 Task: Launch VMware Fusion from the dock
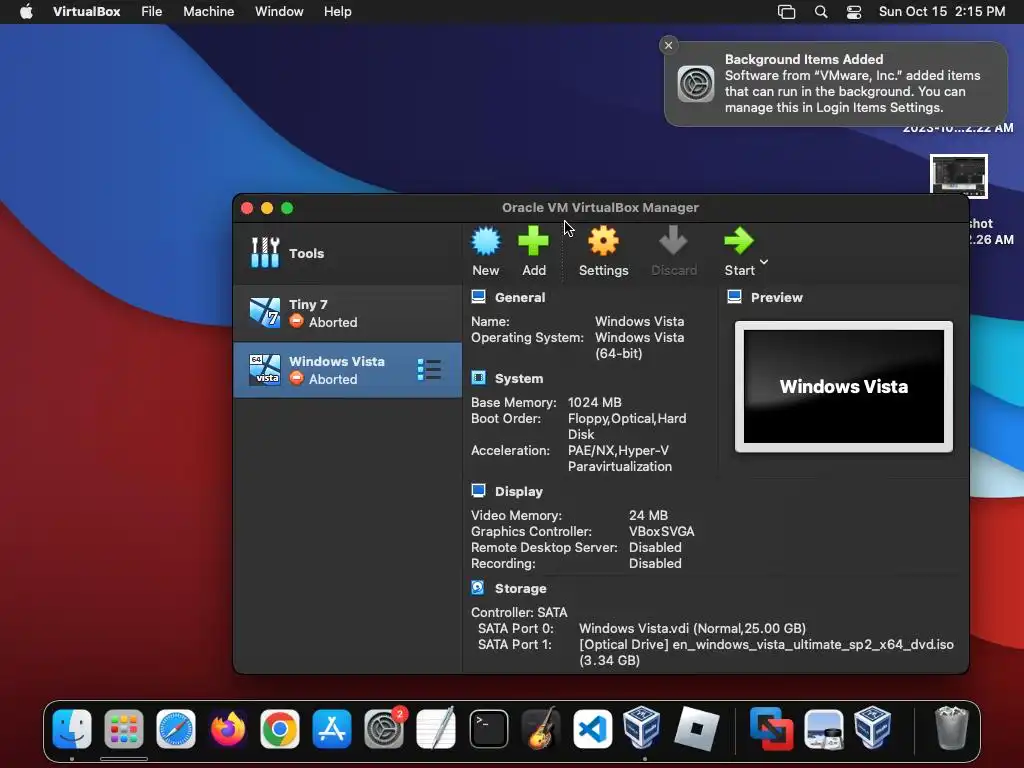771,728
